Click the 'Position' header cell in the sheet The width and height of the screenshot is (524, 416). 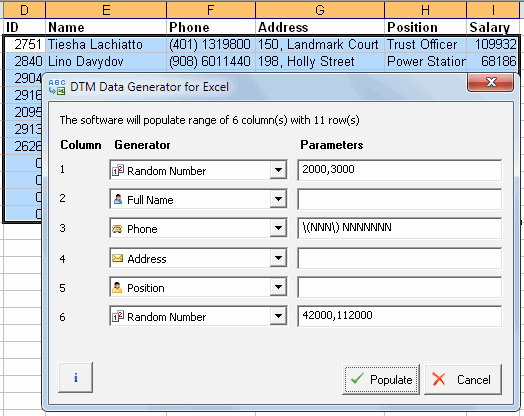tap(425, 27)
